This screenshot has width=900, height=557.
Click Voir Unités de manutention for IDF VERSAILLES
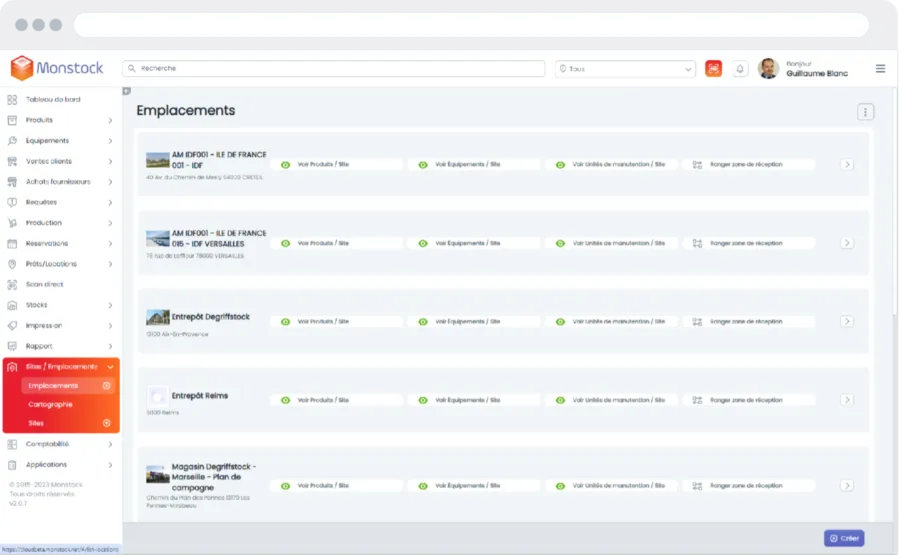pos(612,243)
